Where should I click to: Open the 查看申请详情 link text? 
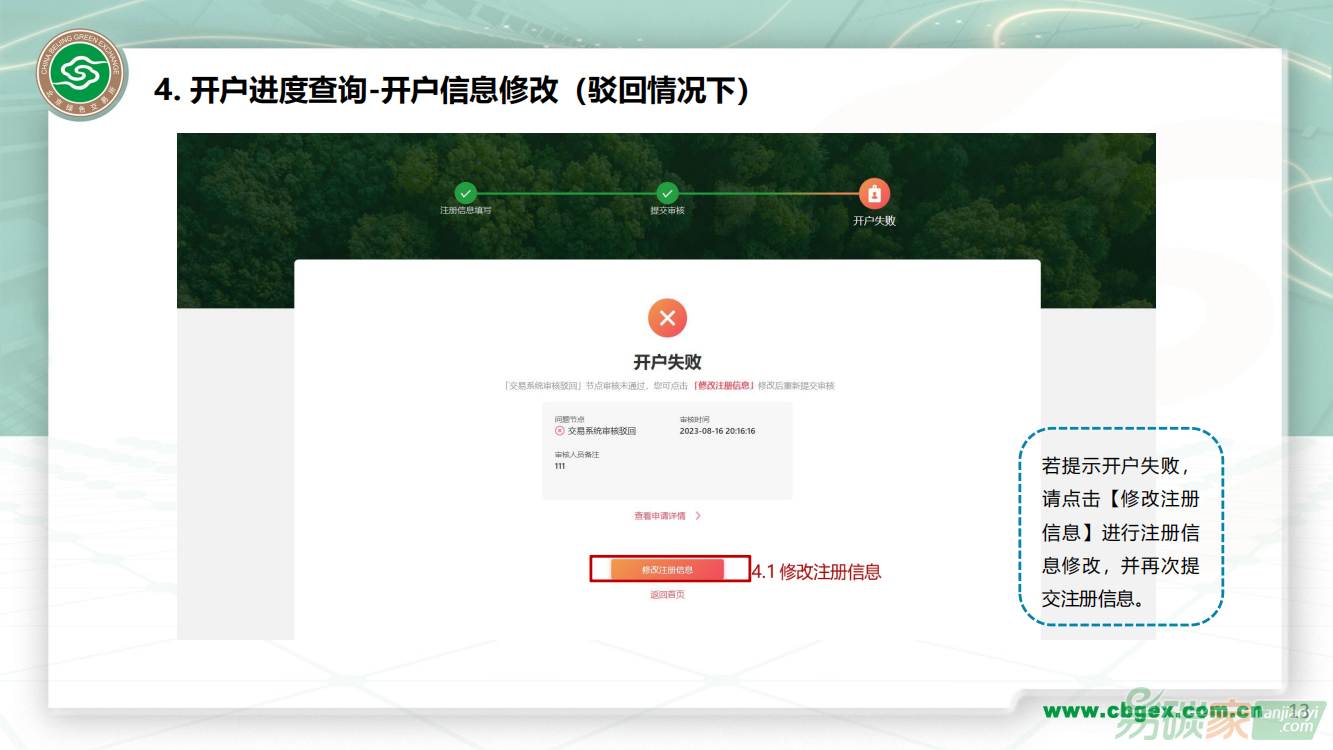coord(660,516)
